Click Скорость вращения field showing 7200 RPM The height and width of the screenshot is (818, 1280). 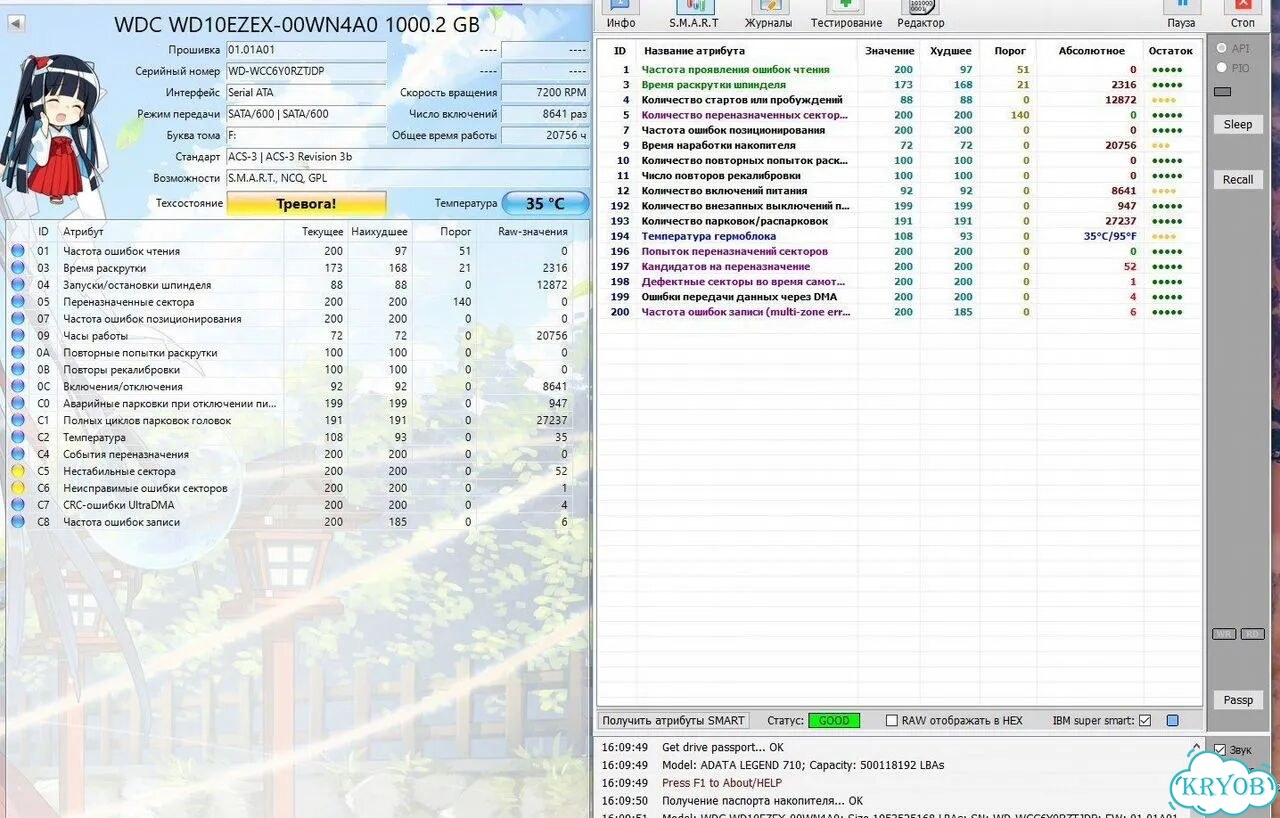pos(545,93)
